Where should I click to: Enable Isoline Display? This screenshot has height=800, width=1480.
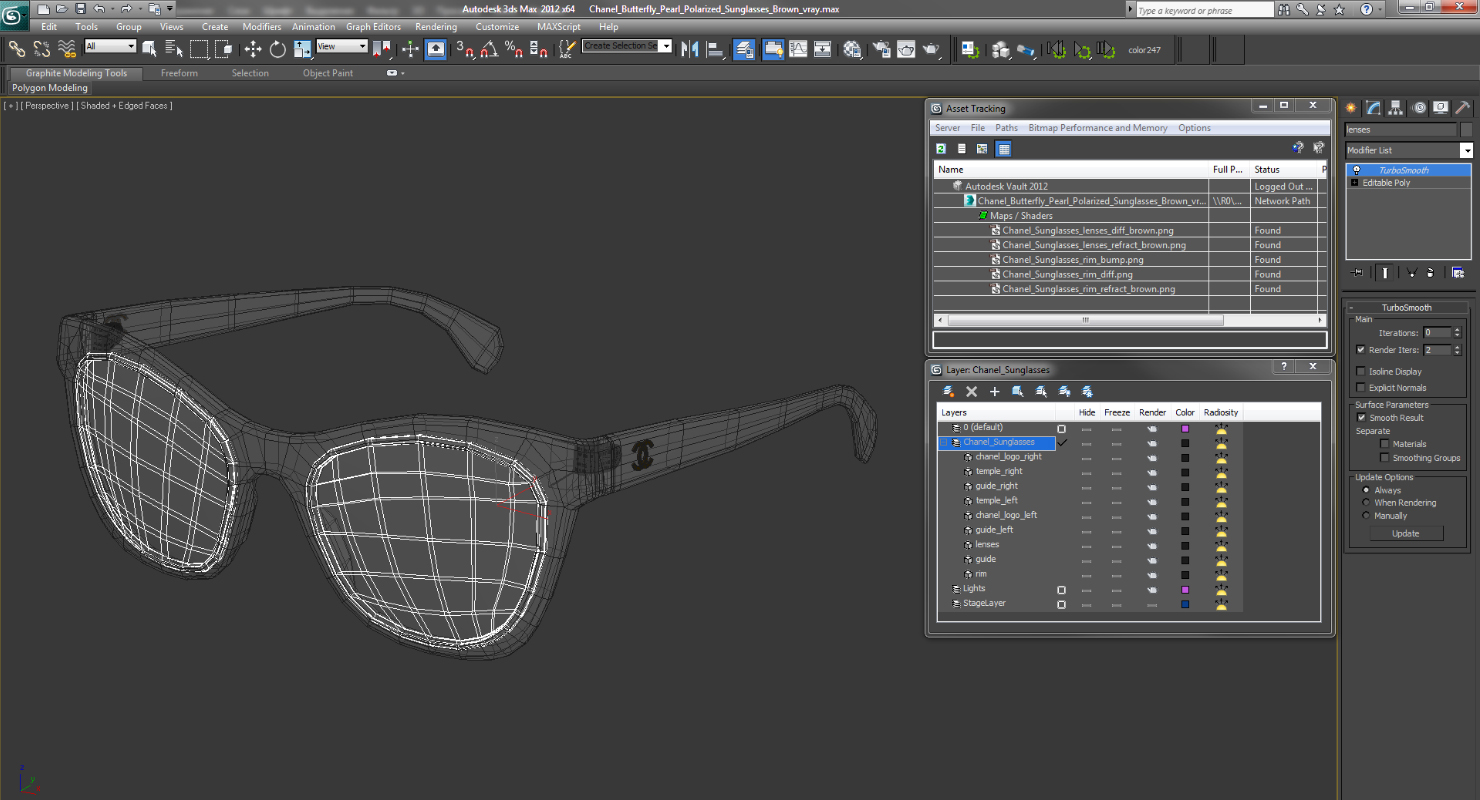tap(1360, 372)
